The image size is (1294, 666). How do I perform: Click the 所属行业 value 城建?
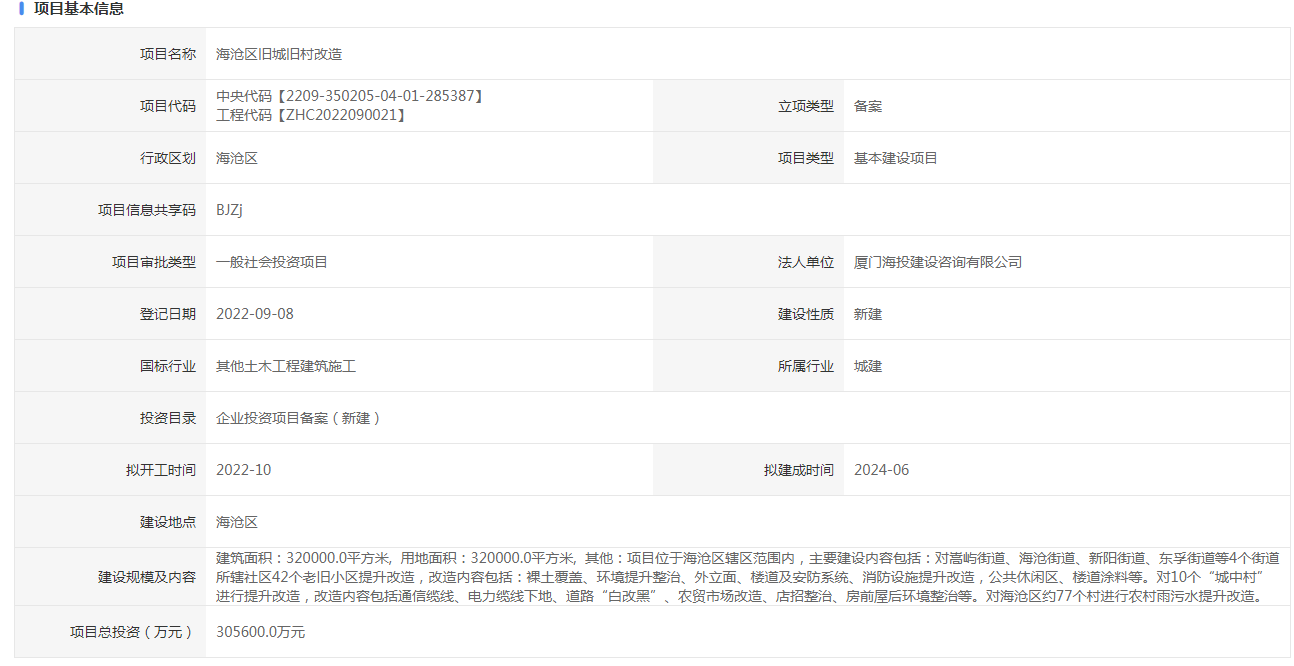point(868,366)
